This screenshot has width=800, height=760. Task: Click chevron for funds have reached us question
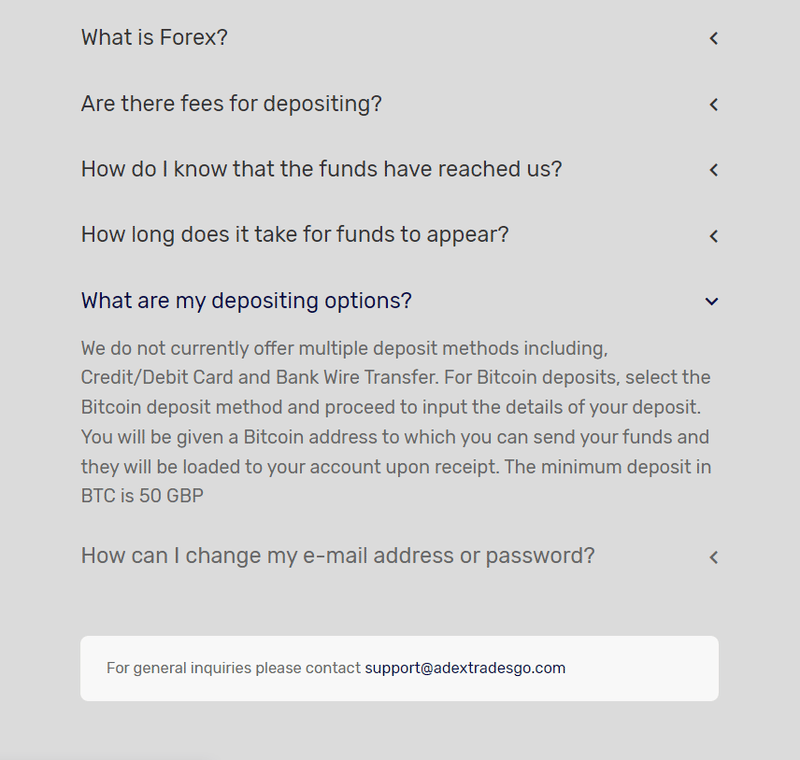point(713,170)
